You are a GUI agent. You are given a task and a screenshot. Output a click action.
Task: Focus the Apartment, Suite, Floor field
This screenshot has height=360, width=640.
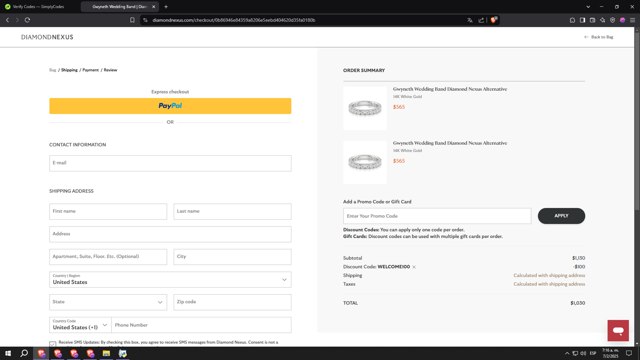(108, 257)
